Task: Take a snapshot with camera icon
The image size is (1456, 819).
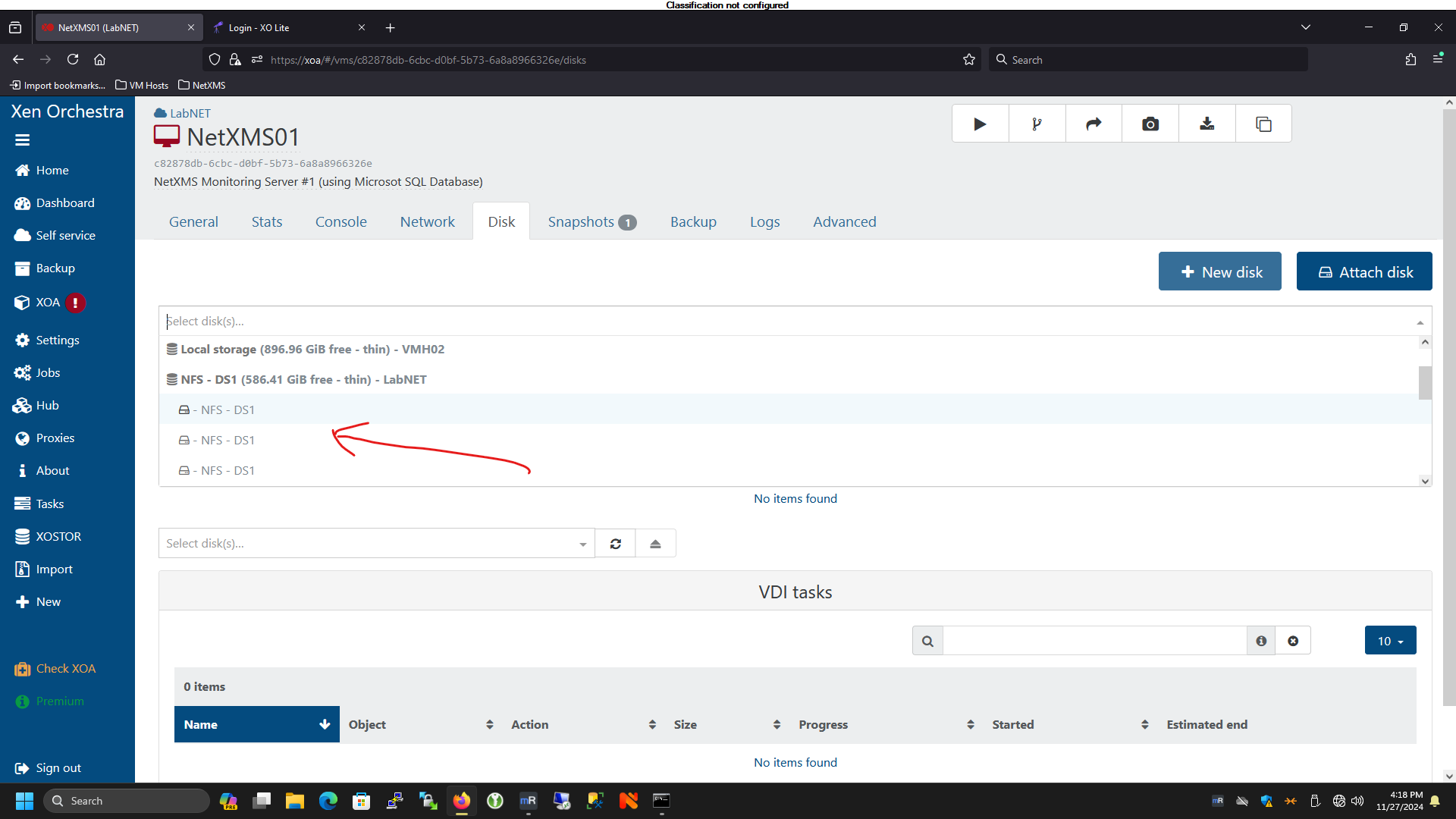Action: tap(1150, 124)
